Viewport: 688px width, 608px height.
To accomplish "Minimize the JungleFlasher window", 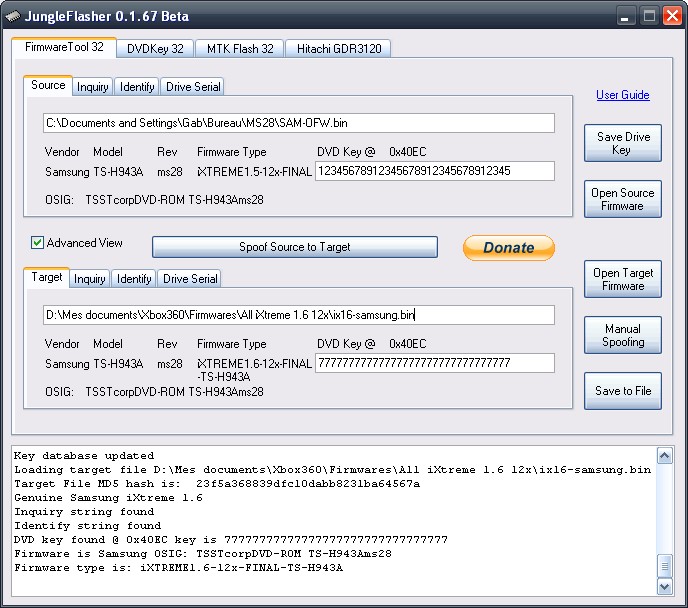I will click(626, 17).
